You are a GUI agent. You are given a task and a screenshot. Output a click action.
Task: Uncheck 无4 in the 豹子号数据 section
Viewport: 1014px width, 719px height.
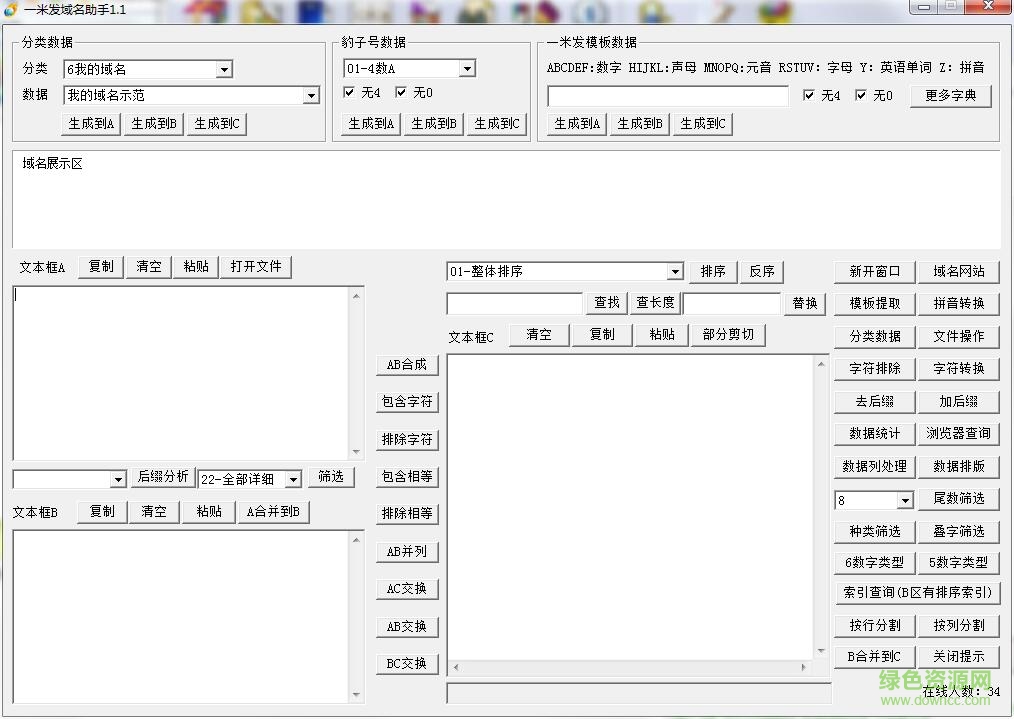point(347,92)
